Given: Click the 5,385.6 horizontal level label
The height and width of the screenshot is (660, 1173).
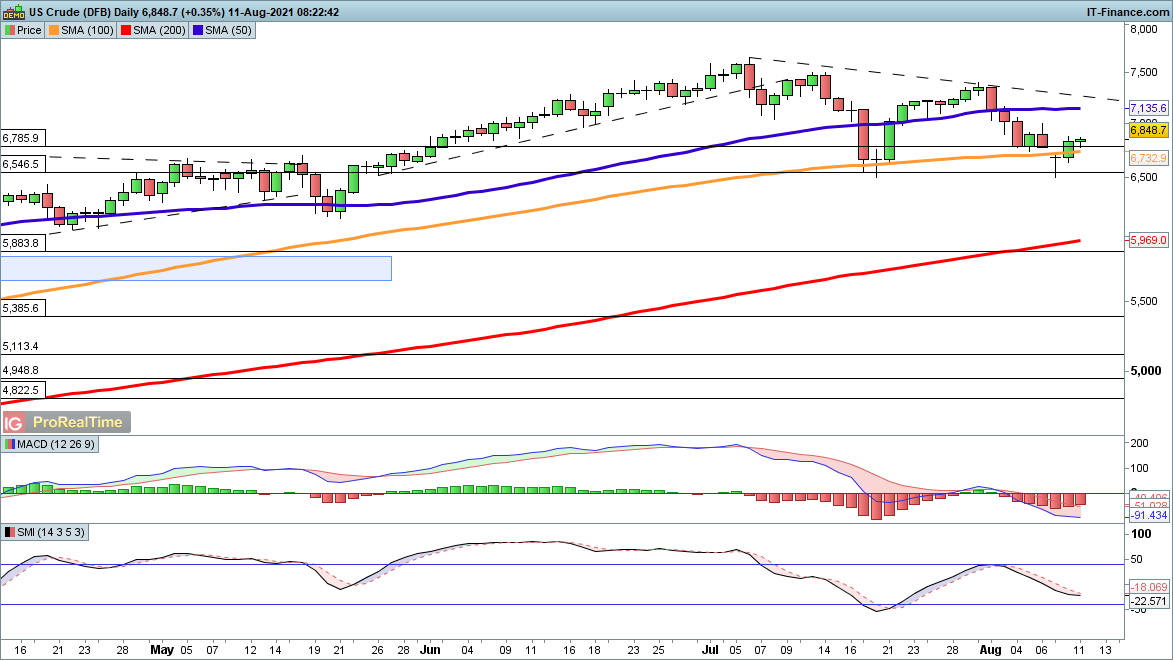Looking at the screenshot, I should click(x=21, y=309).
